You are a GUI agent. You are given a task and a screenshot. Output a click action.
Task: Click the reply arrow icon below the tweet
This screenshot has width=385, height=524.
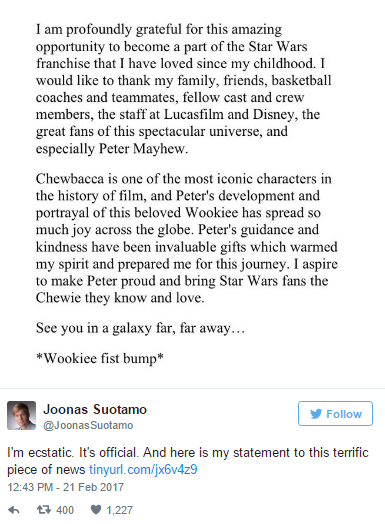click(14, 510)
